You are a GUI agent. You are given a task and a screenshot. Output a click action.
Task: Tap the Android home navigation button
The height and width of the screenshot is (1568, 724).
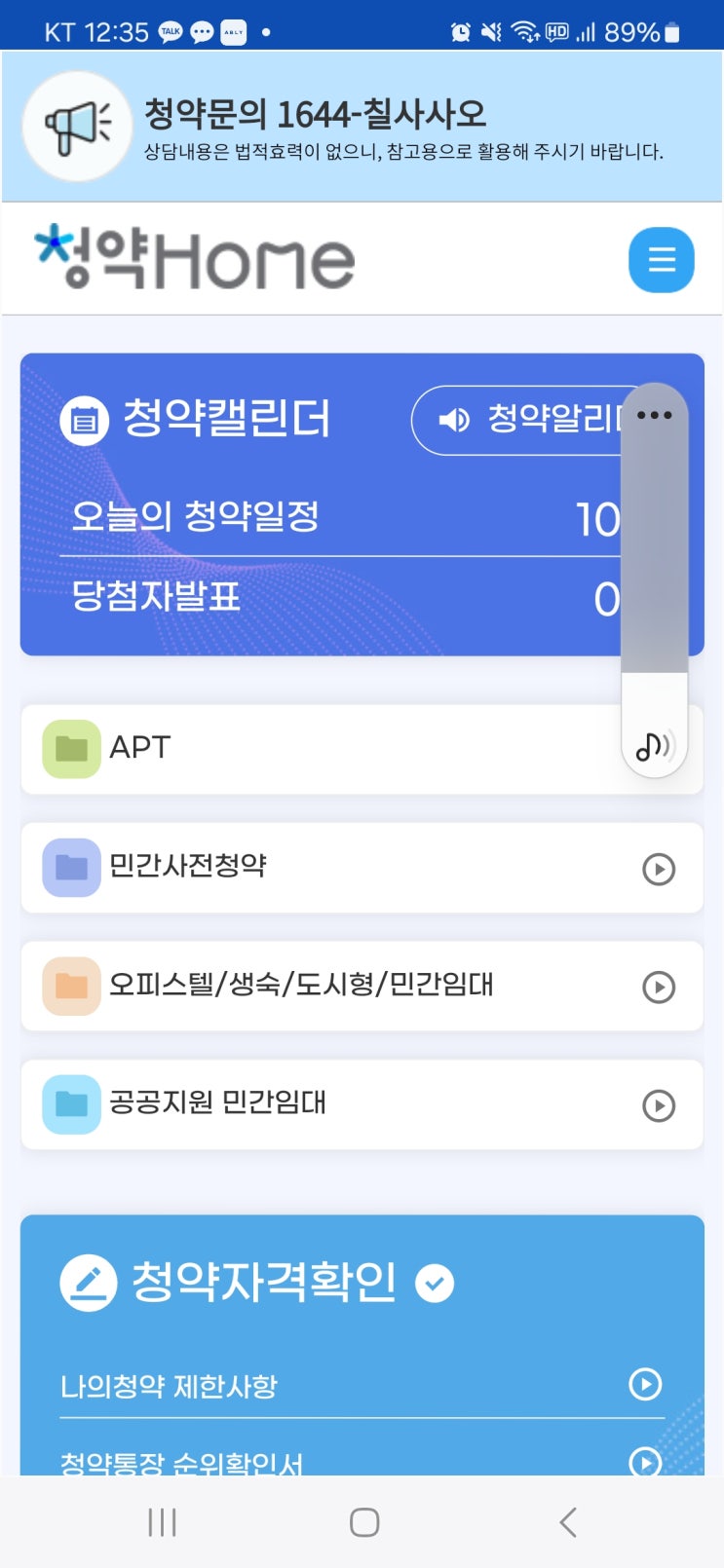click(x=363, y=1522)
